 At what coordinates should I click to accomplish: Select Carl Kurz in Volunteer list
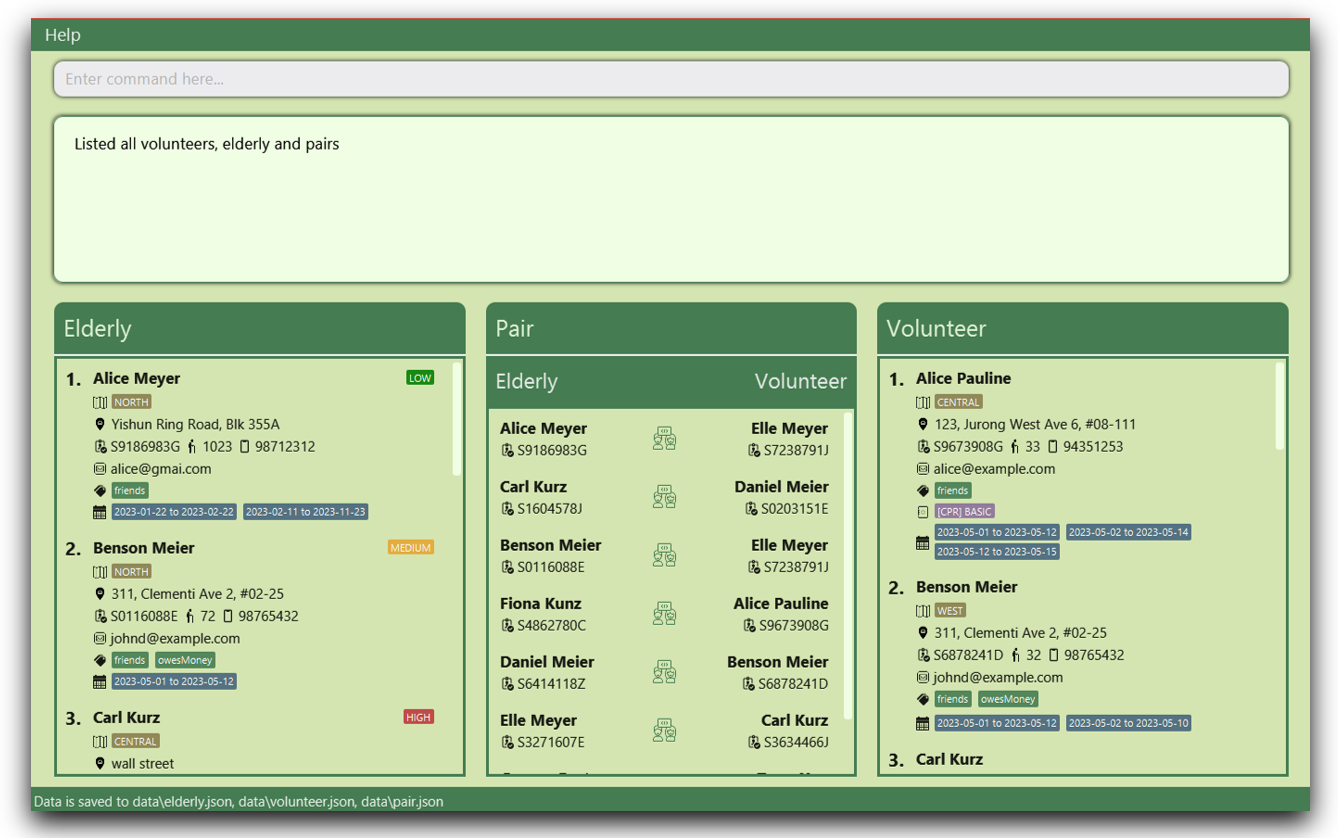click(x=949, y=760)
